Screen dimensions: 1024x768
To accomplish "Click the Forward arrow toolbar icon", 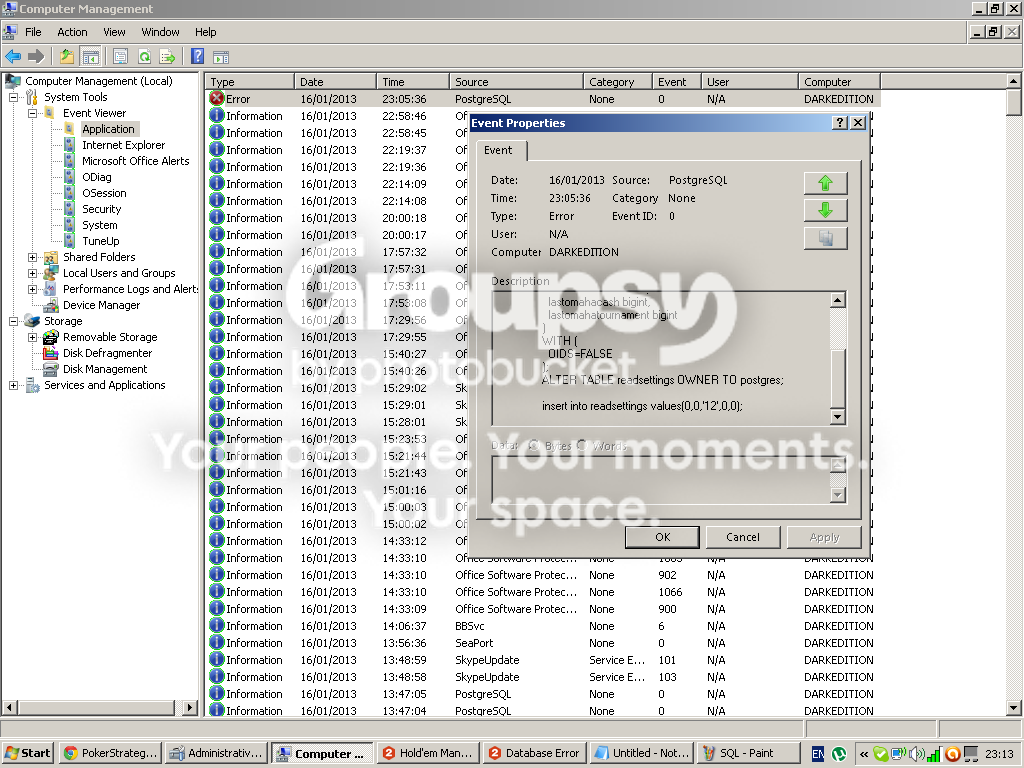I will (36, 57).
